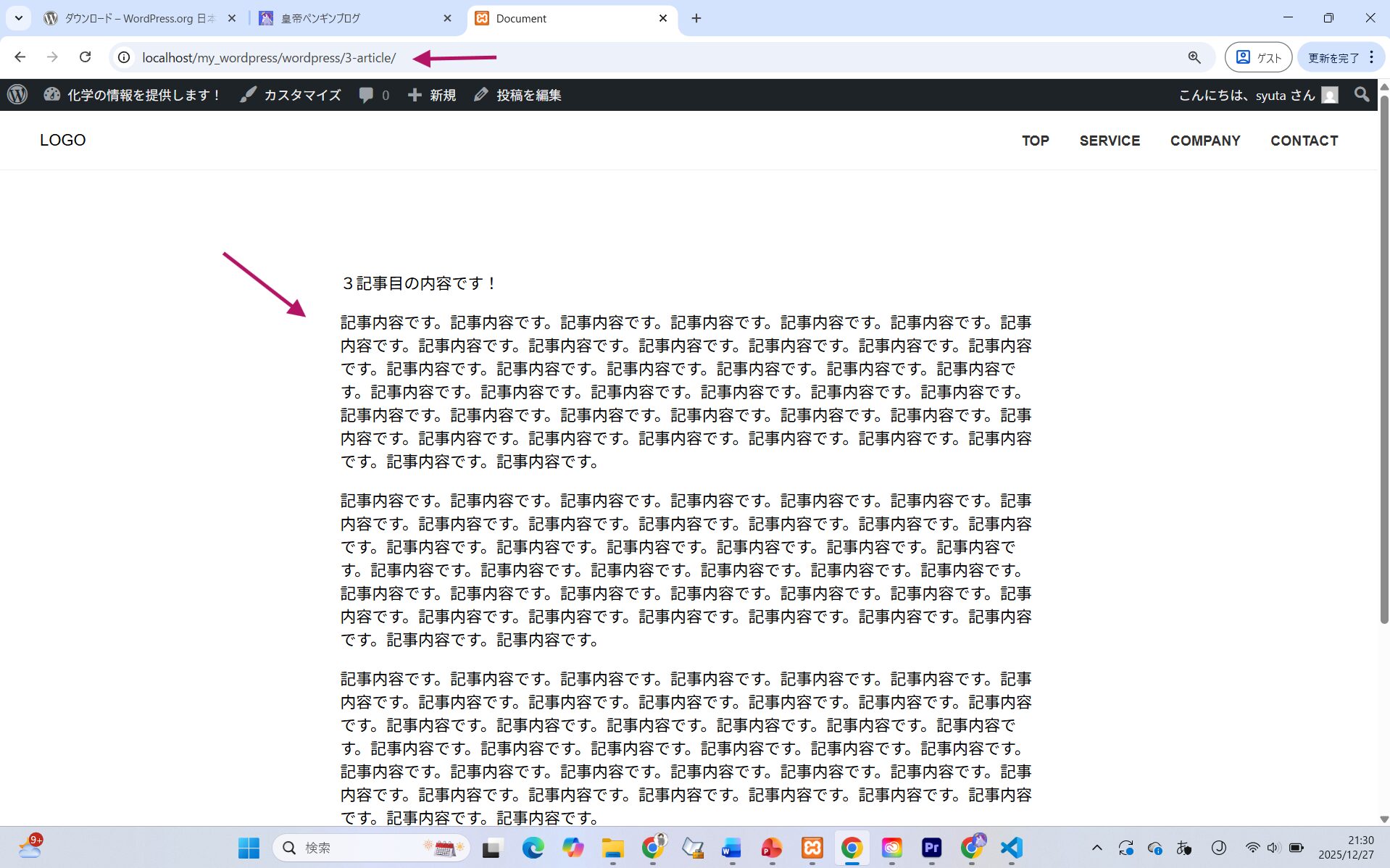1390x868 pixels.
Task: Open Visual Studio Code from the taskbar
Action: coord(1011,848)
